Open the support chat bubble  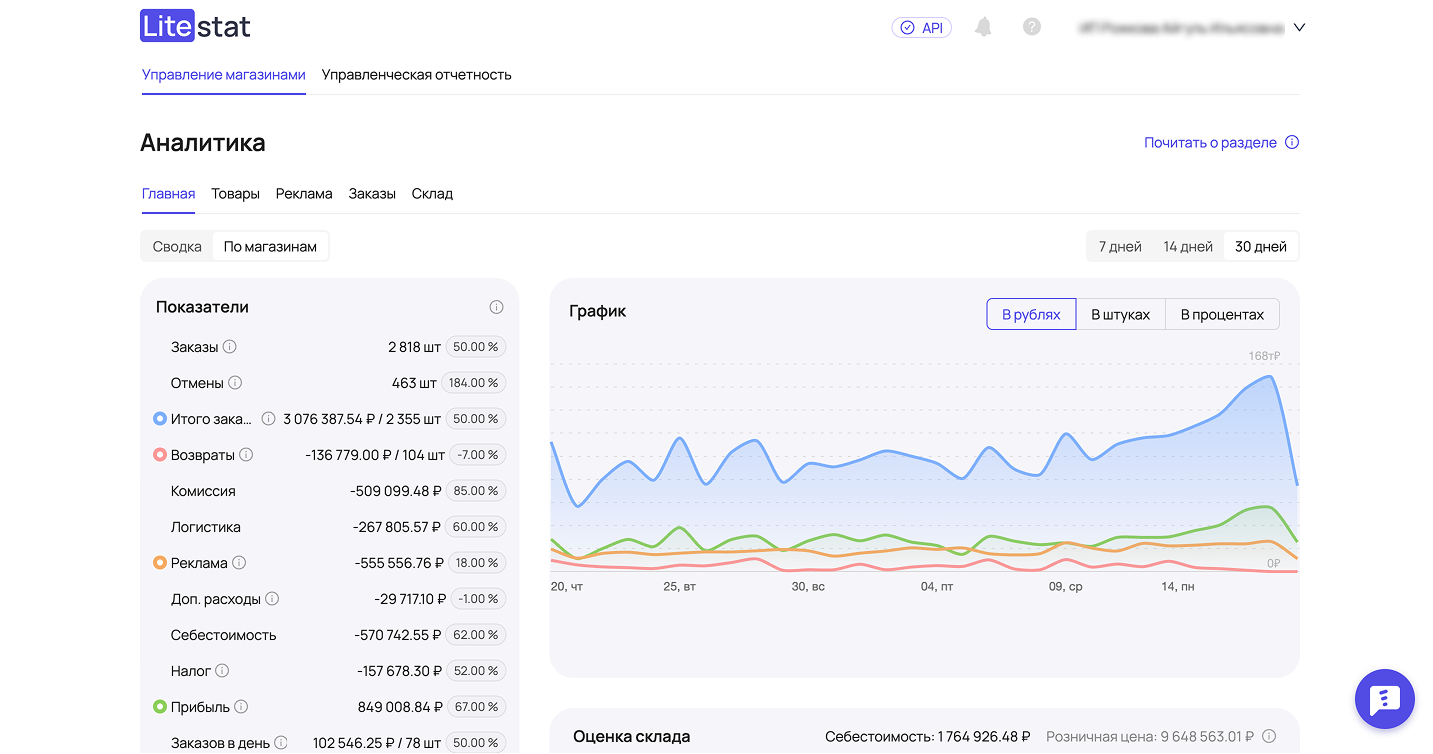pos(1384,699)
